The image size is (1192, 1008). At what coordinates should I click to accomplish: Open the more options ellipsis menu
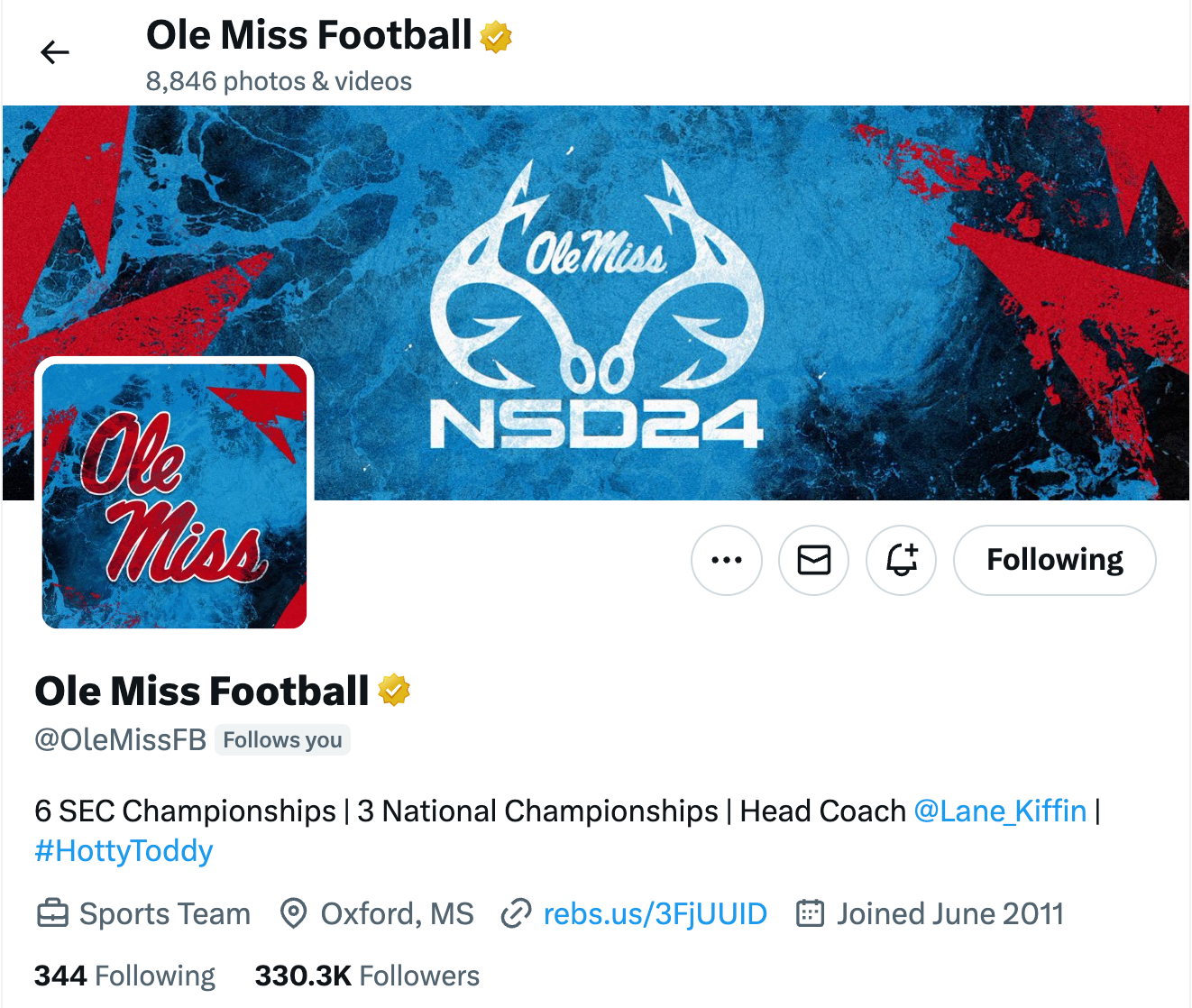[x=727, y=560]
